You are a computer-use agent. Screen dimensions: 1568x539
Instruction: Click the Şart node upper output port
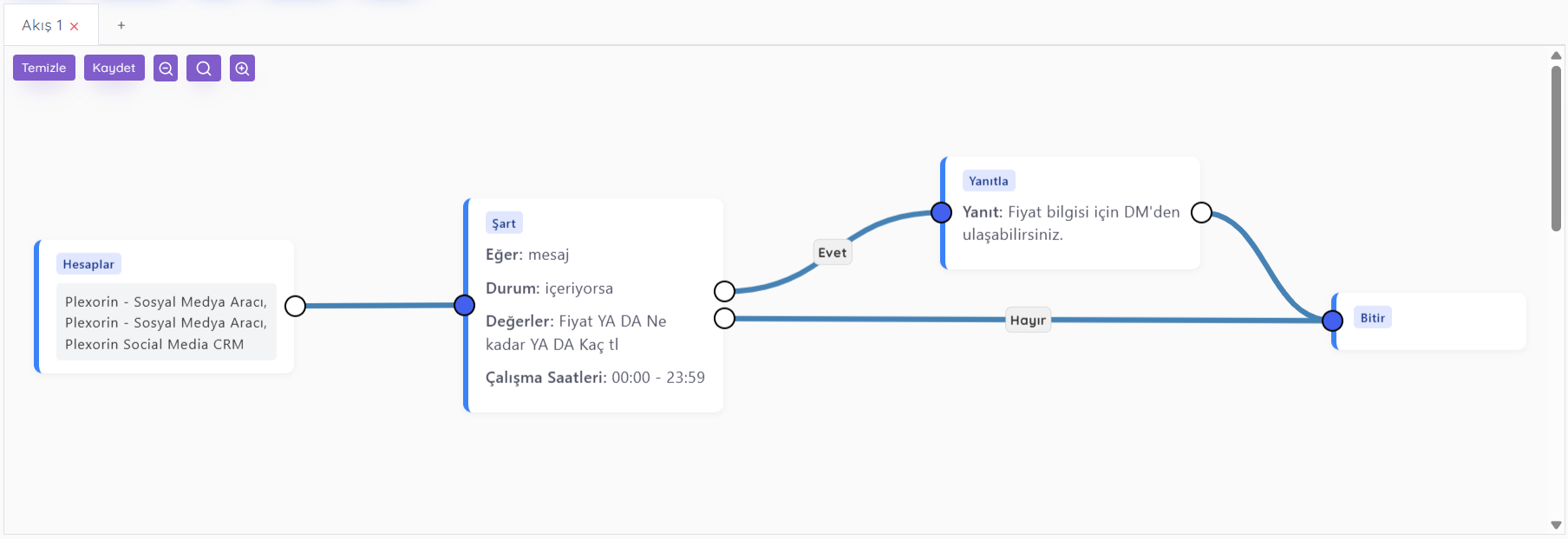[x=724, y=291]
